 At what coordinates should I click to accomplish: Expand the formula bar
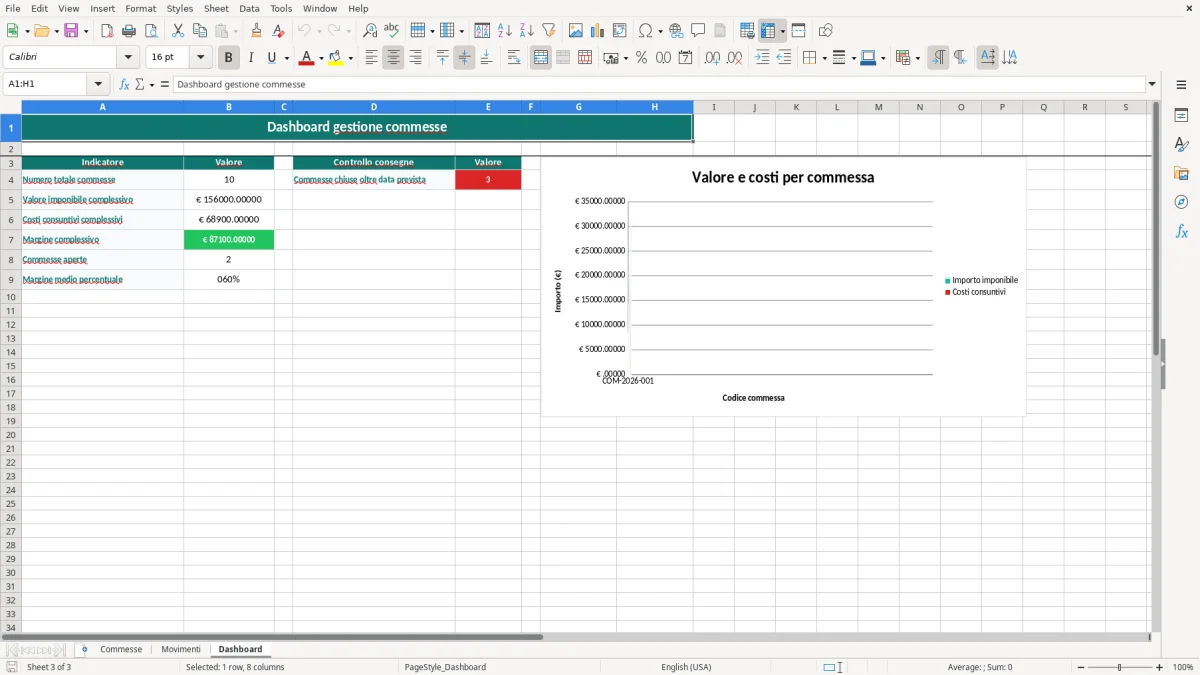click(1152, 84)
